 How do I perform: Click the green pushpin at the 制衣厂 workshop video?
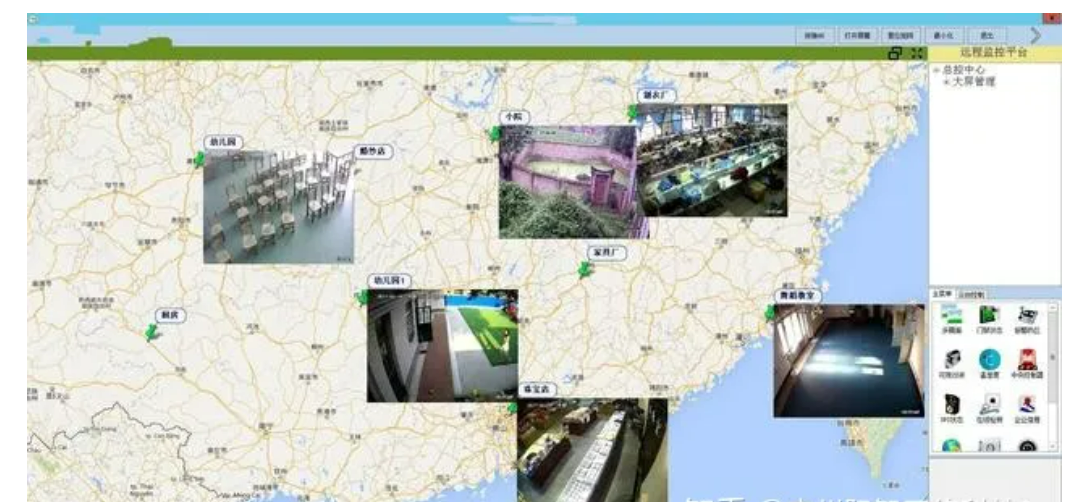tap(632, 112)
